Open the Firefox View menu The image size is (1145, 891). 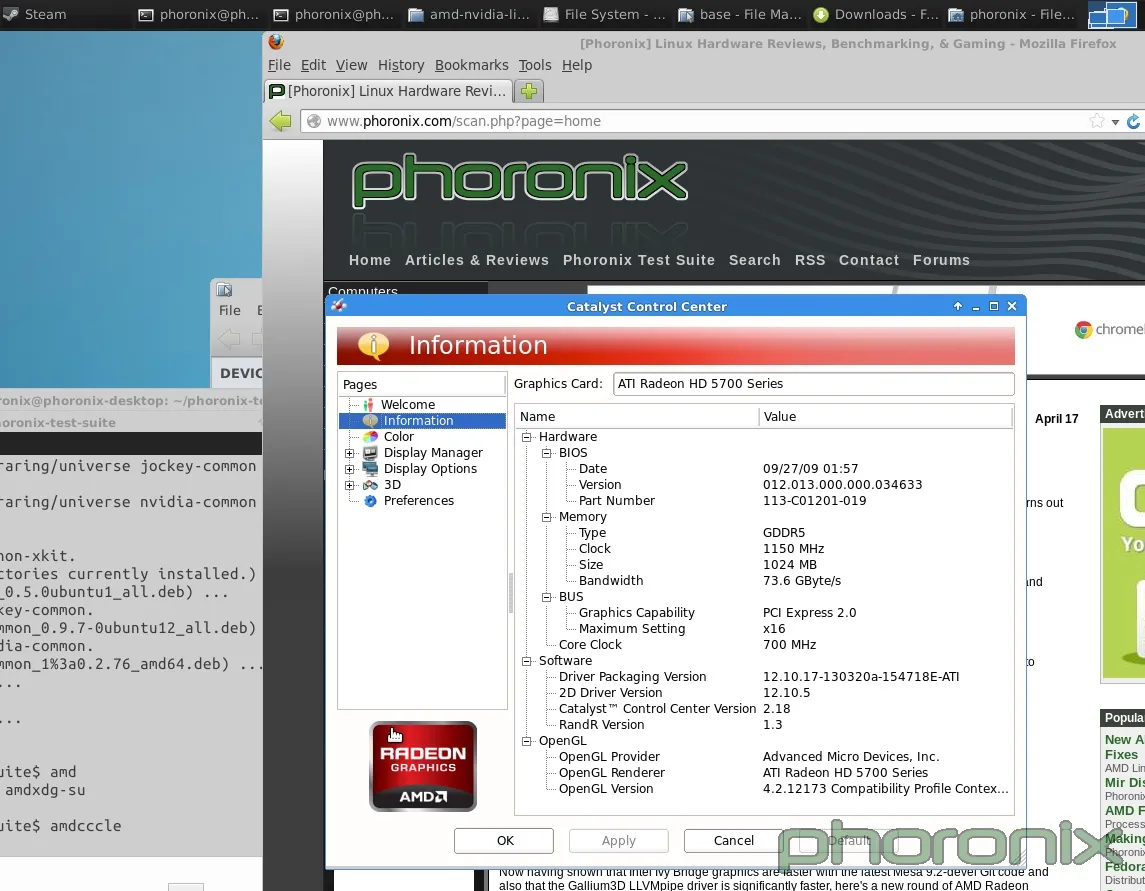pos(351,65)
